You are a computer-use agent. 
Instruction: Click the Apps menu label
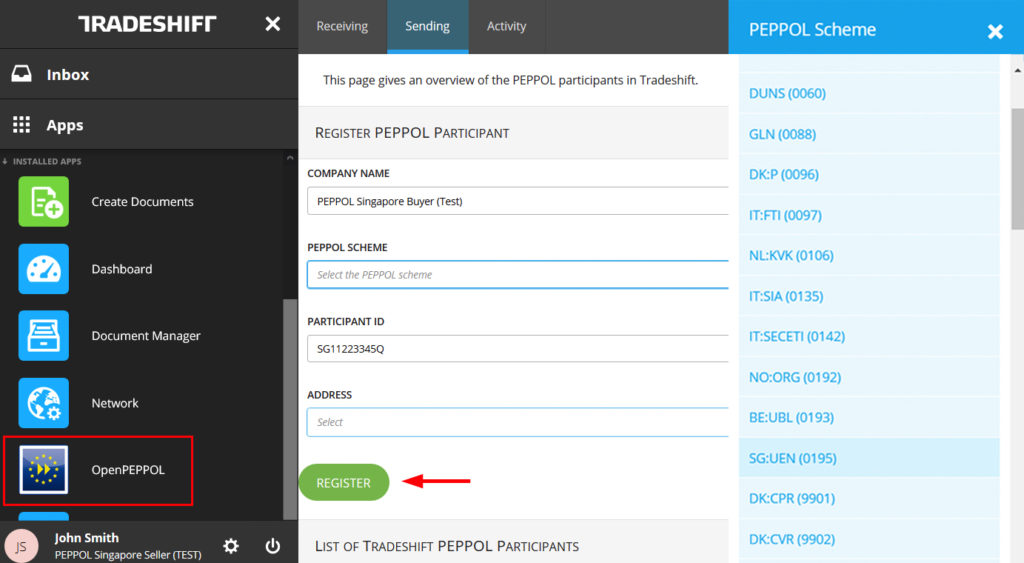click(x=65, y=125)
